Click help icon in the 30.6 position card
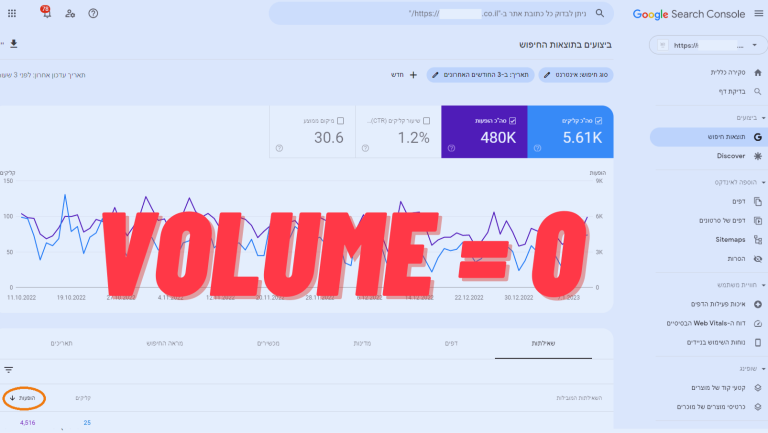Screen dimensions: 768x433 [279, 148]
